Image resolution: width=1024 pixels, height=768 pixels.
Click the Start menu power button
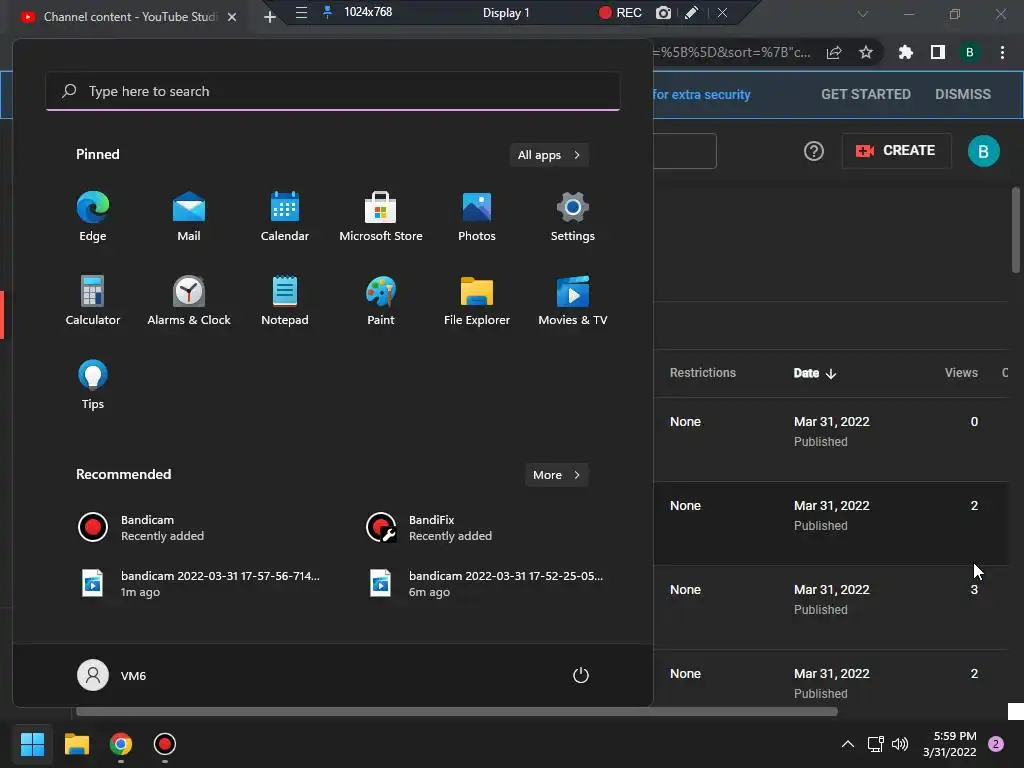581,675
